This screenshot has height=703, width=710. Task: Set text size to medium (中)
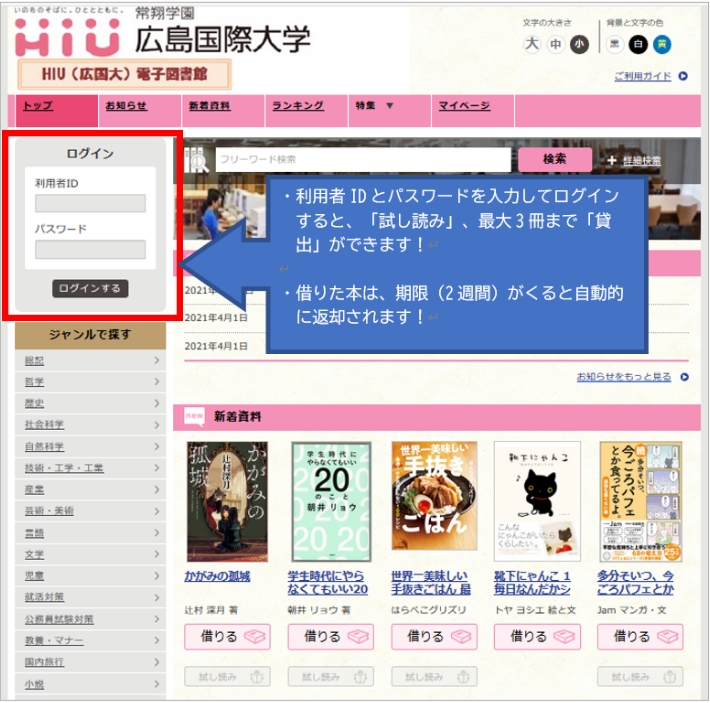tap(555, 44)
